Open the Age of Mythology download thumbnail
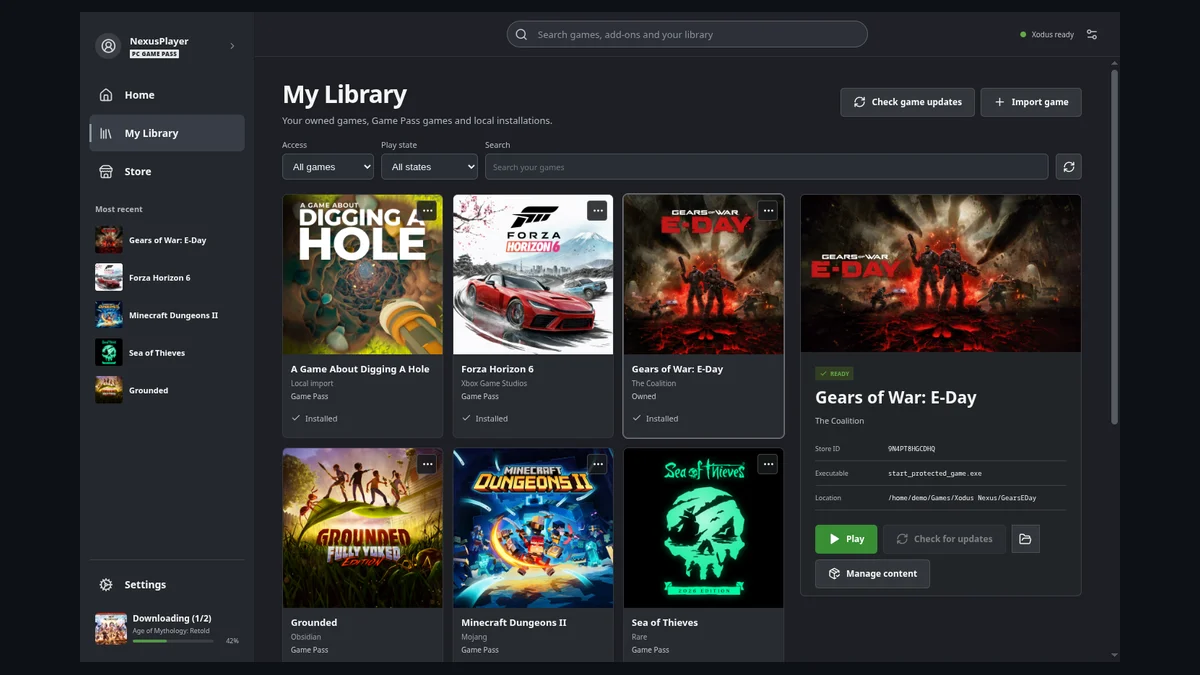Screen dimensions: 1200x675 point(111,629)
